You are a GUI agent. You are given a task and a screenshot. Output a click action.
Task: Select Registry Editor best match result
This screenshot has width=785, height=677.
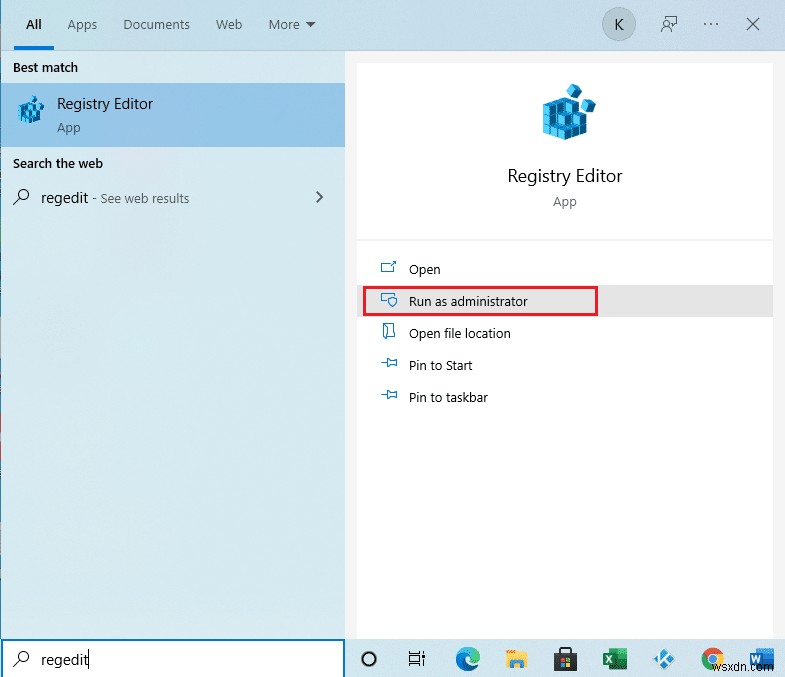173,115
